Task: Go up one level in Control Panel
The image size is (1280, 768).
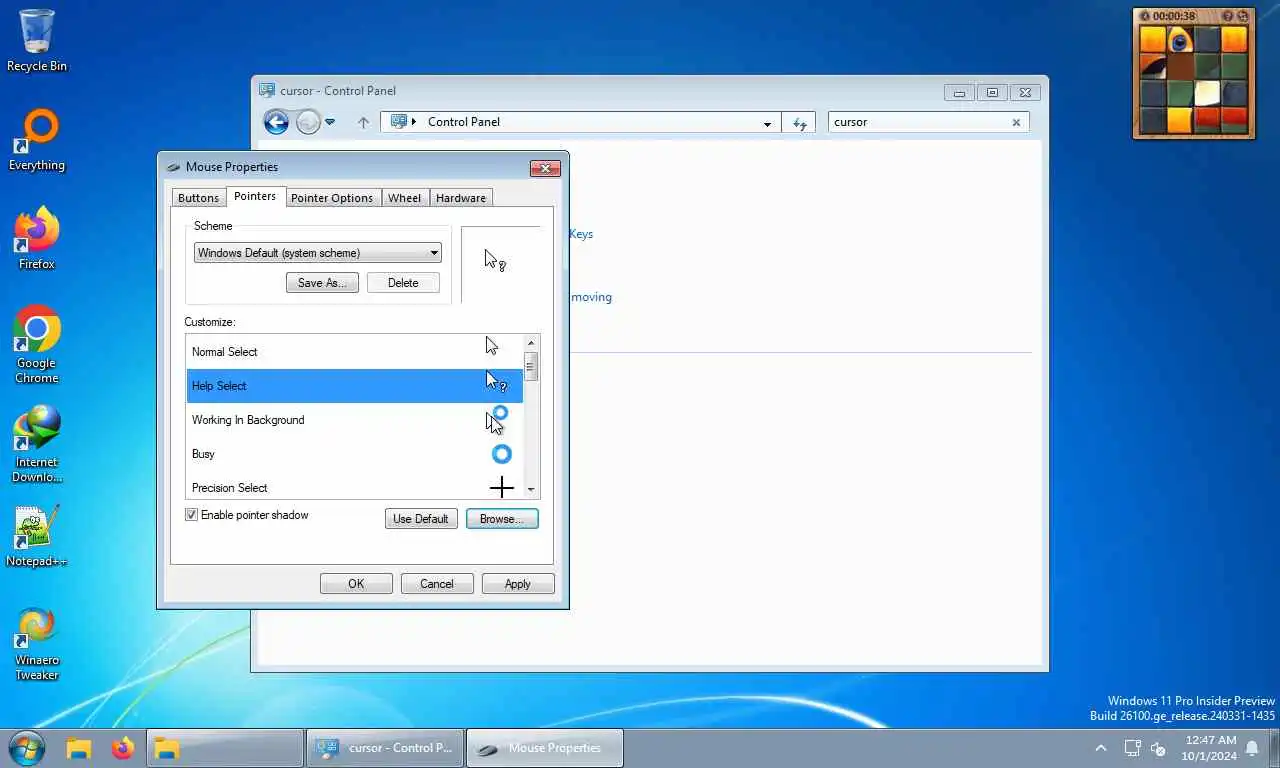Action: click(363, 123)
